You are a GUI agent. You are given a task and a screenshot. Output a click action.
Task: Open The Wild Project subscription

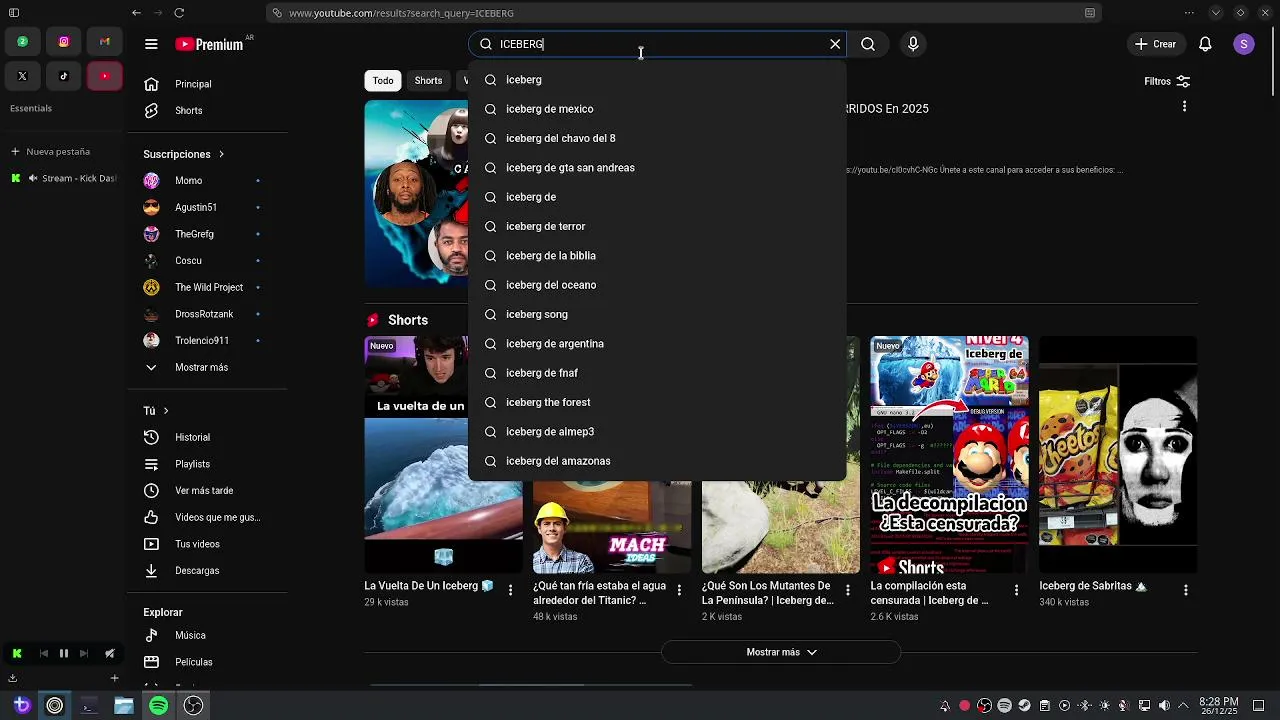207,287
